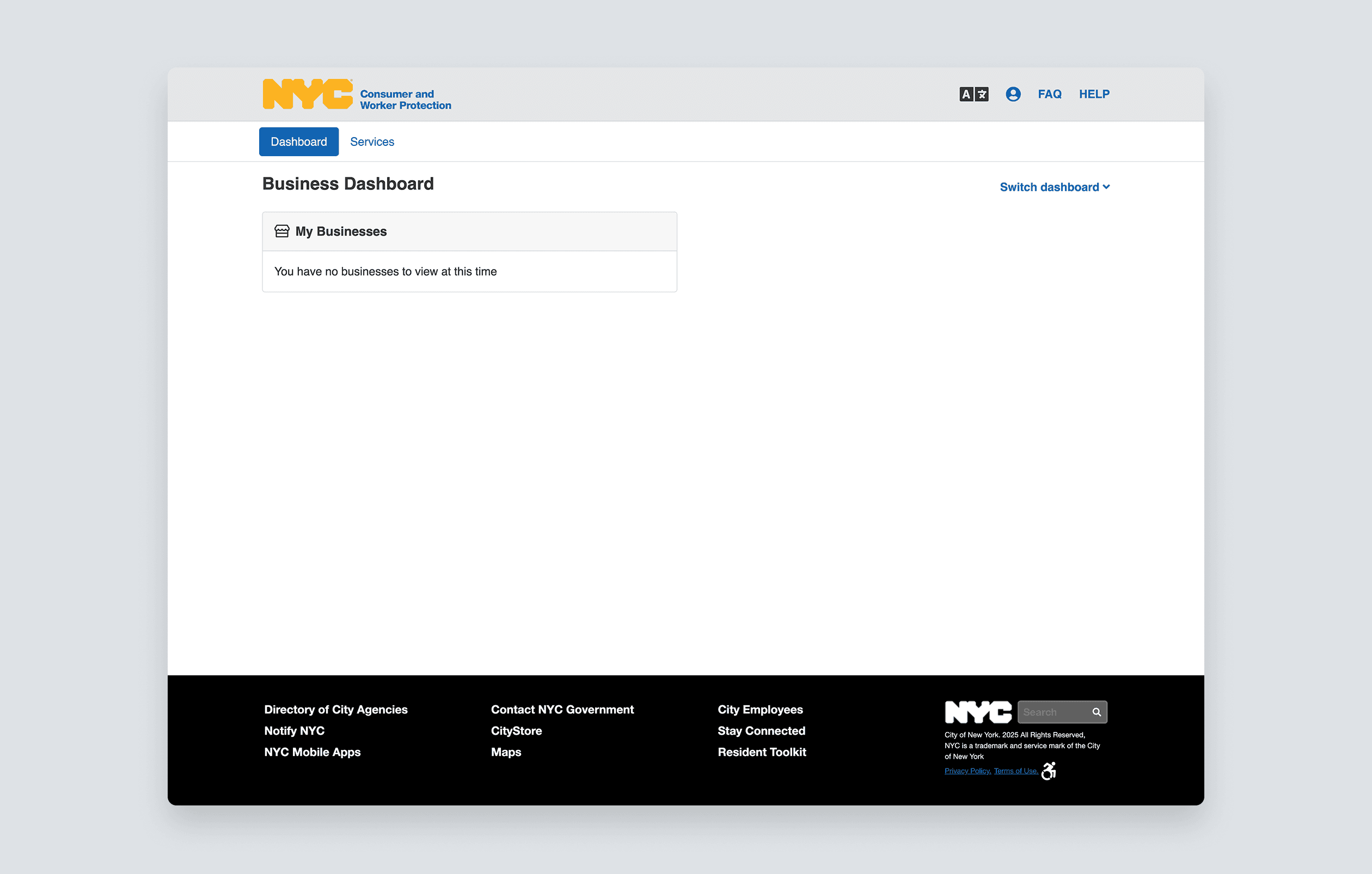Click the accessibility wheelchair icon
This screenshot has width=1372, height=874.
tap(1049, 771)
